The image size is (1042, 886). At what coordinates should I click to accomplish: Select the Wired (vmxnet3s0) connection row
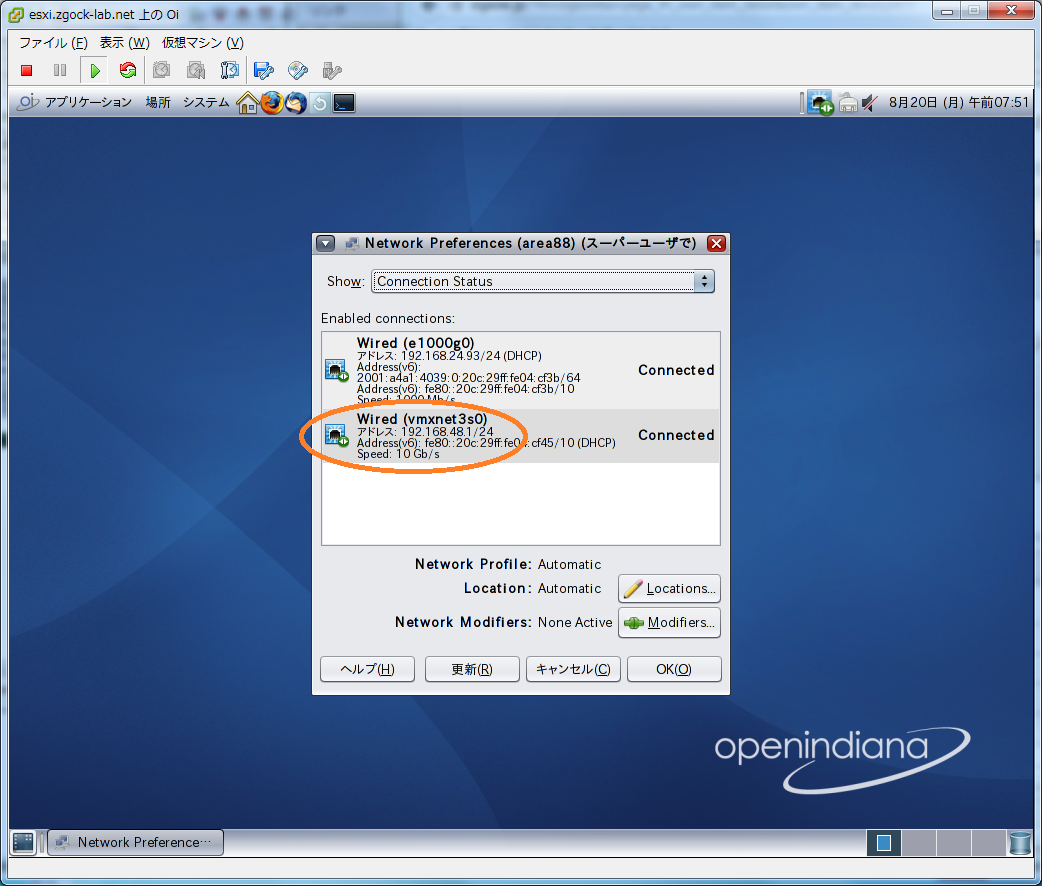click(520, 435)
